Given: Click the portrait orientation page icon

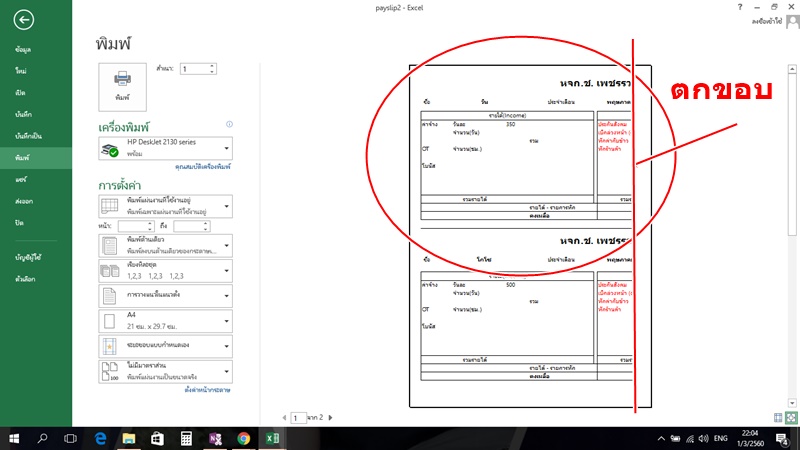Looking at the screenshot, I should (x=109, y=296).
